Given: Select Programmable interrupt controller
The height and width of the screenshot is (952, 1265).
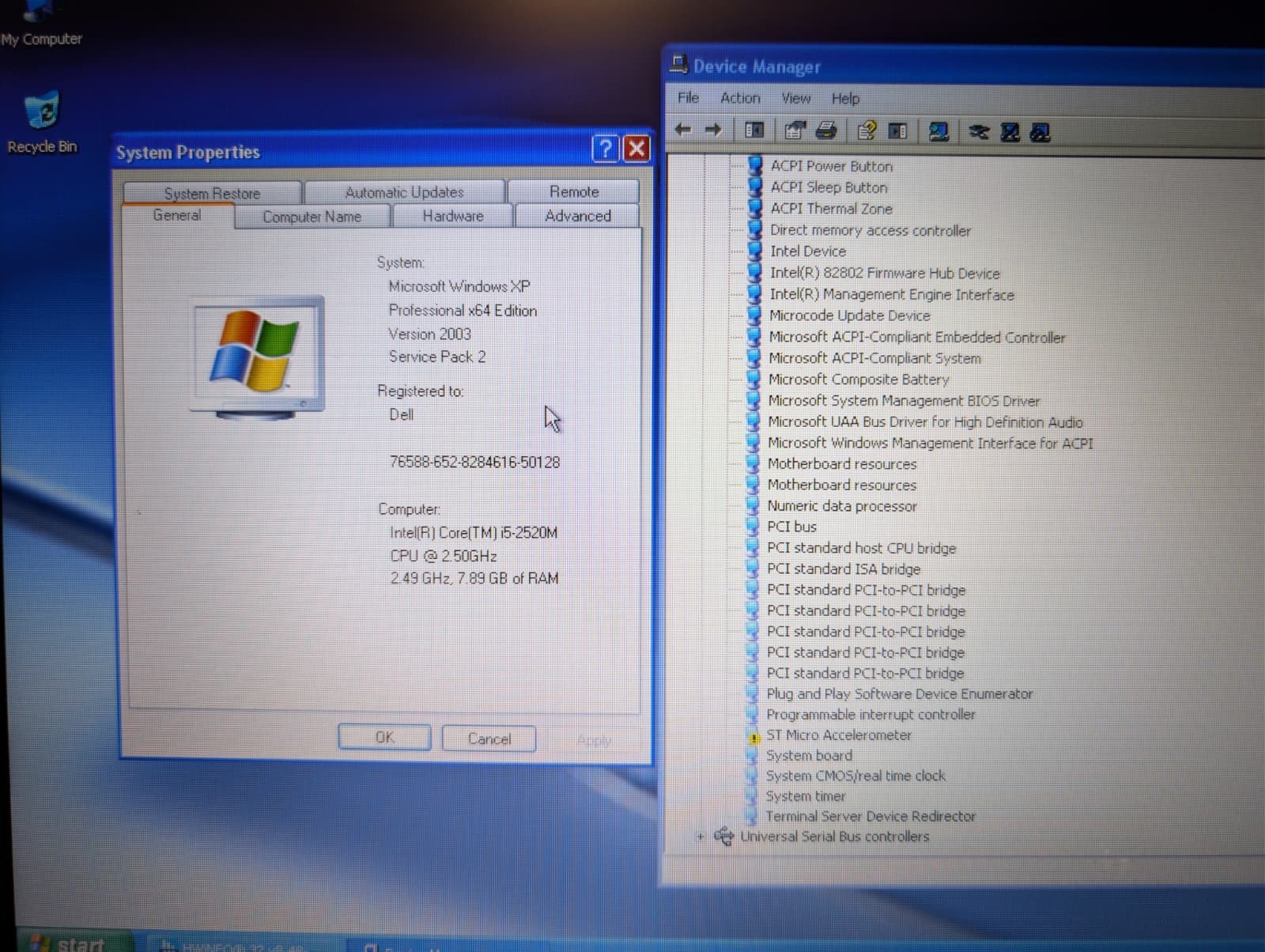Looking at the screenshot, I should coord(870,714).
